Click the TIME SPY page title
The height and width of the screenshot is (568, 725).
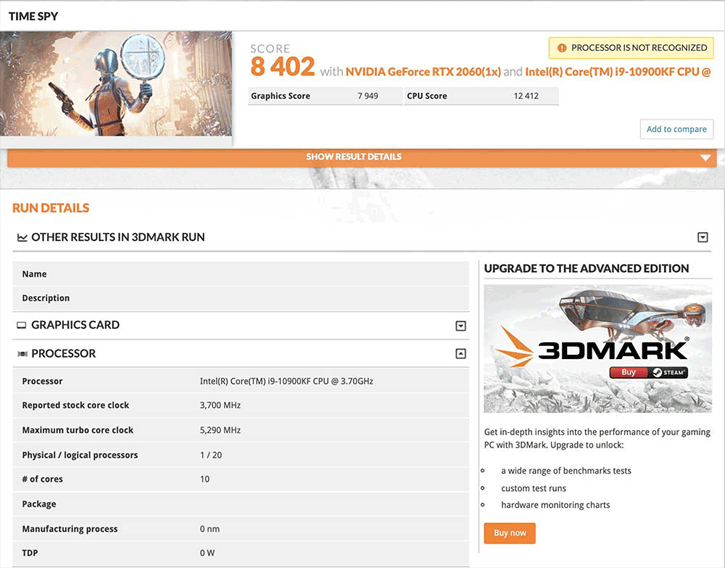[x=33, y=16]
